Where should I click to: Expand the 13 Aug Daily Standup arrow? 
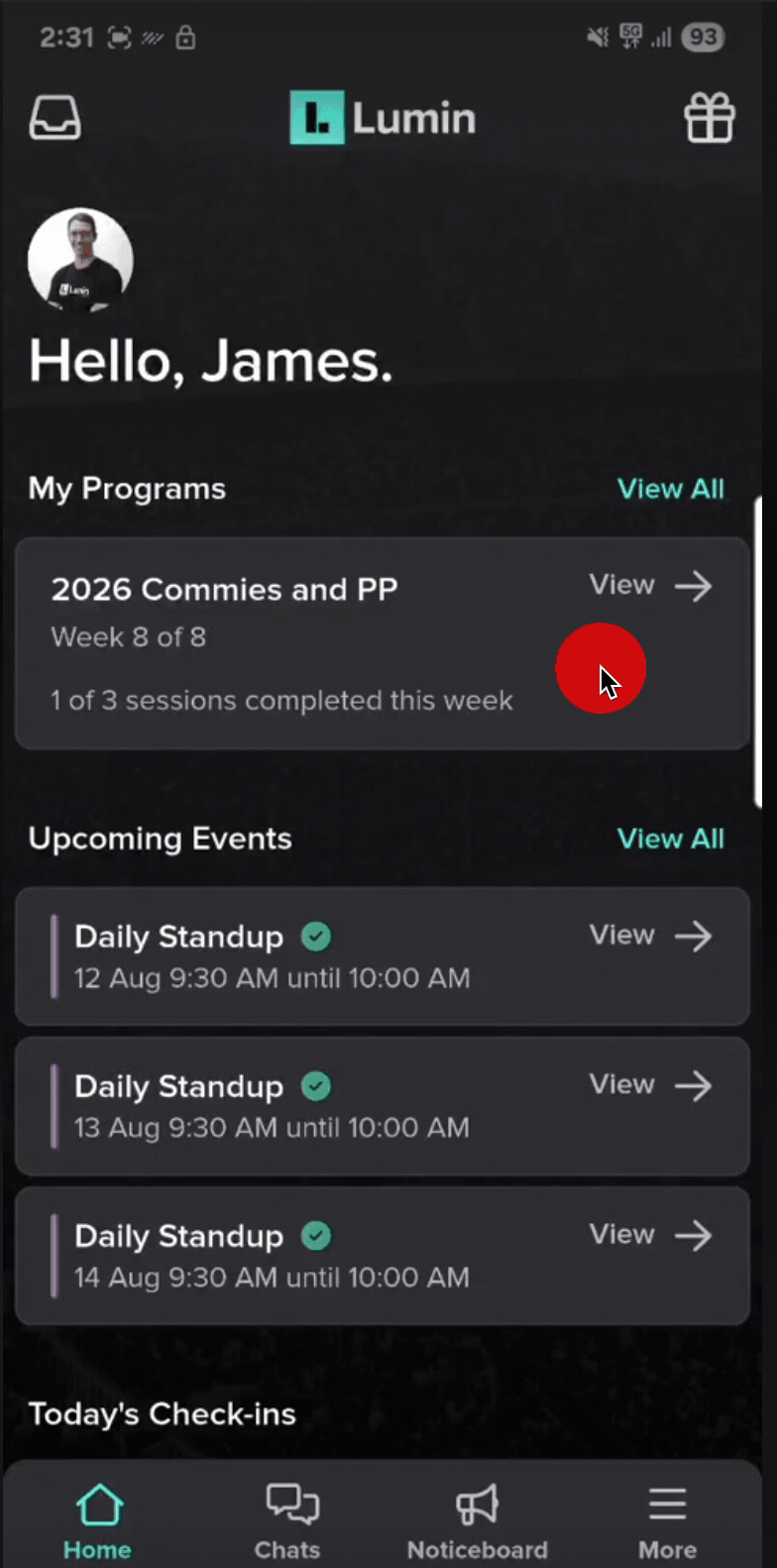point(693,1085)
